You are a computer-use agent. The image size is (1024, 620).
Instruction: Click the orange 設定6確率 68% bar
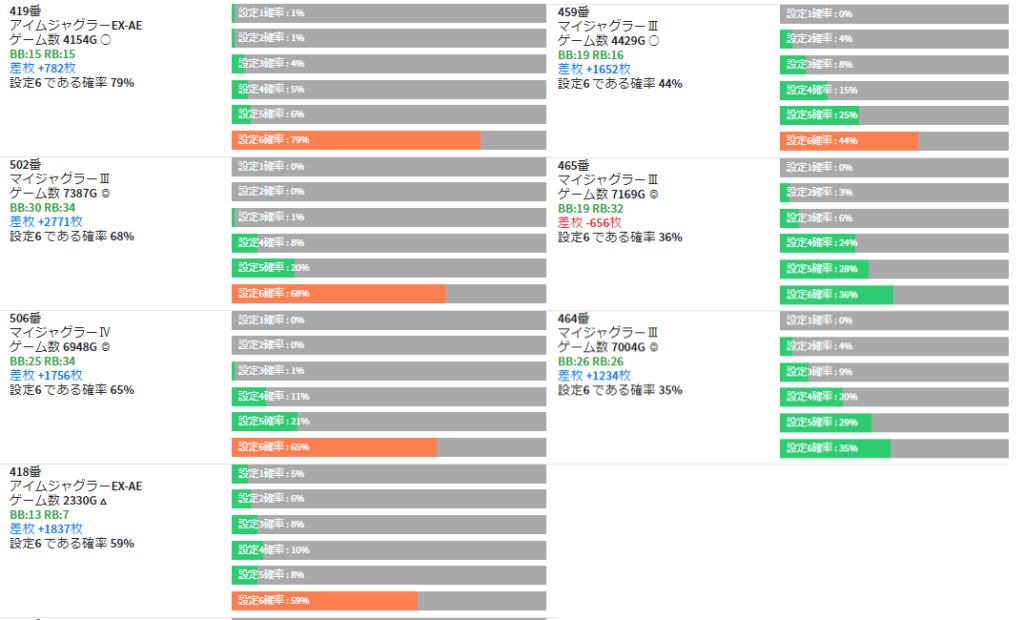click(338, 293)
